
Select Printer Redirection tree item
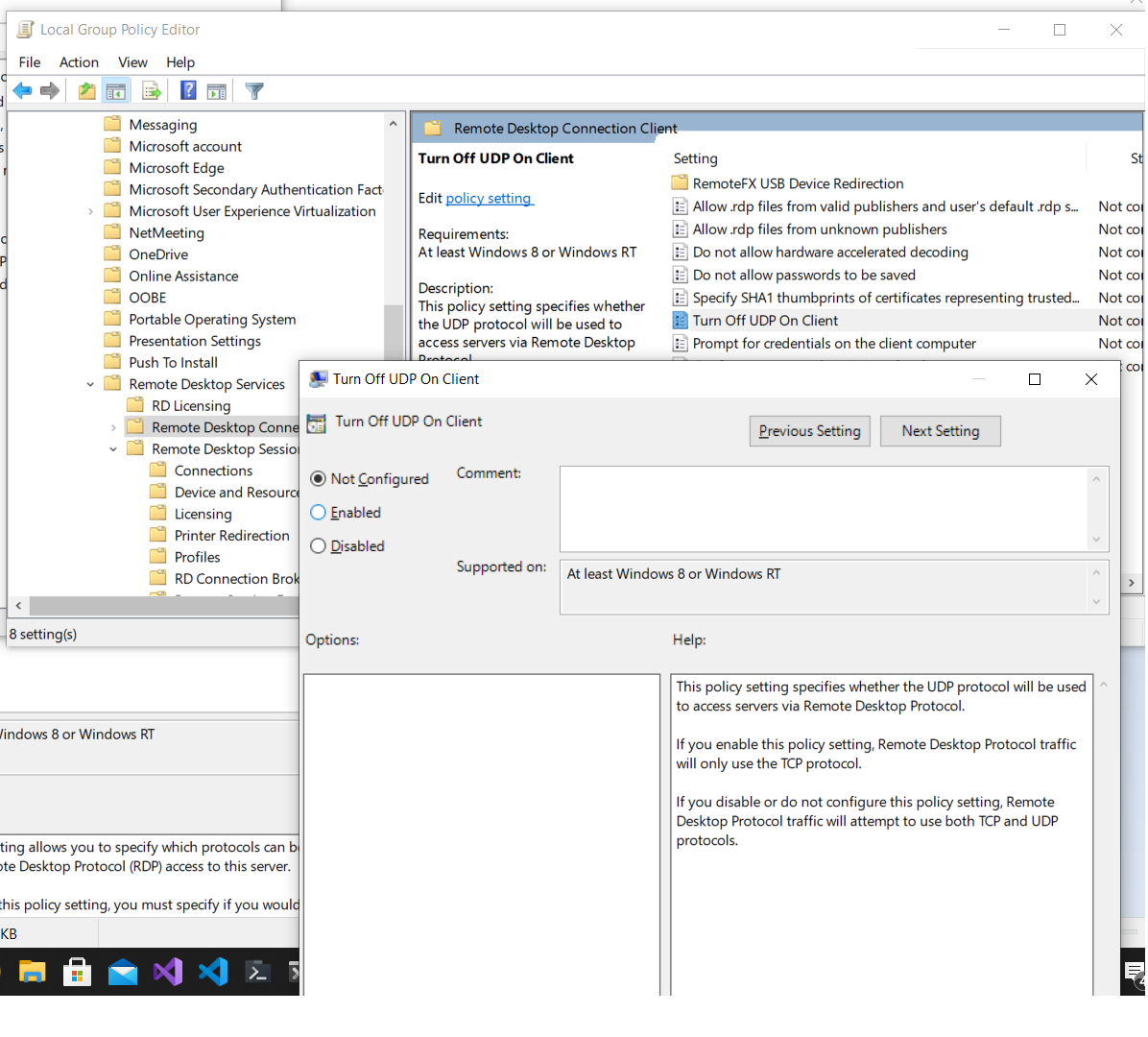tap(232, 536)
